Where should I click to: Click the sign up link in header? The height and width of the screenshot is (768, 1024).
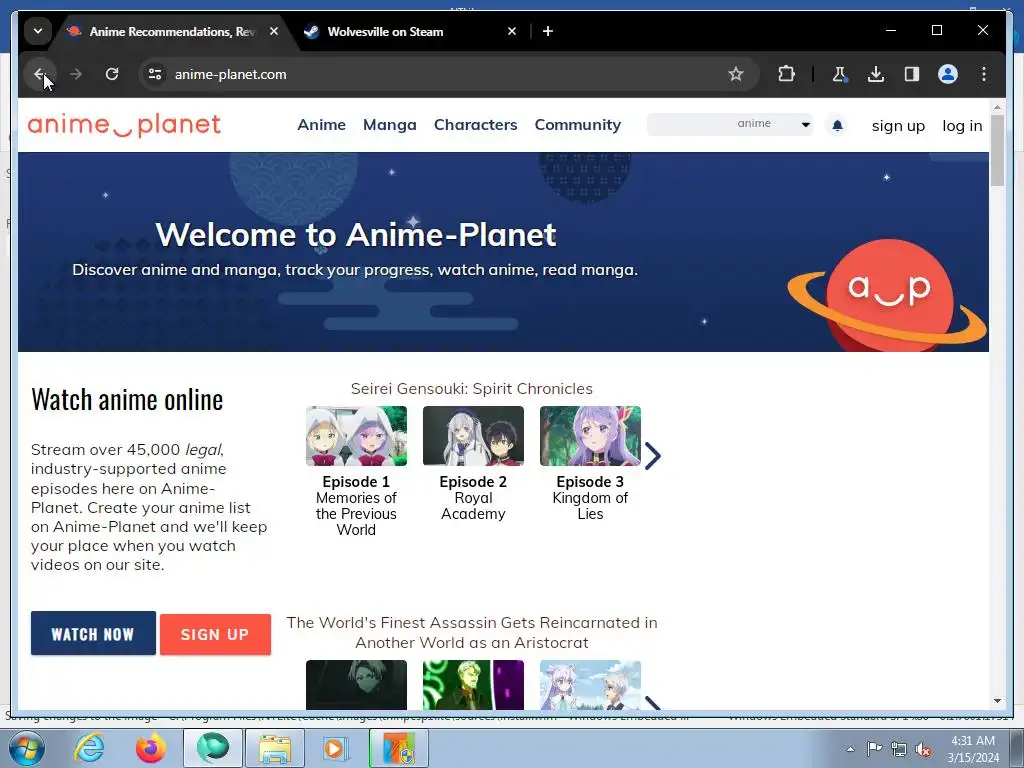click(x=898, y=126)
